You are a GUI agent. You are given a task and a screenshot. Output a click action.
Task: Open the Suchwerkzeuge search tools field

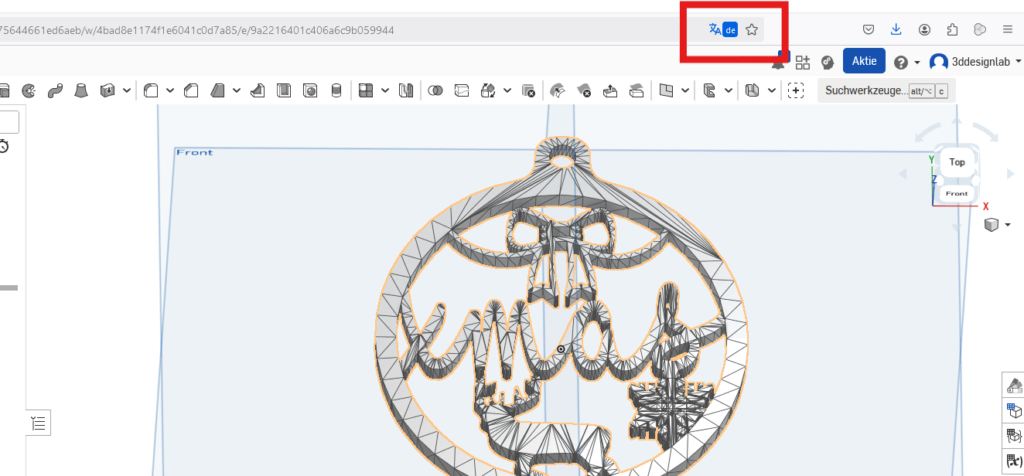coord(886,91)
